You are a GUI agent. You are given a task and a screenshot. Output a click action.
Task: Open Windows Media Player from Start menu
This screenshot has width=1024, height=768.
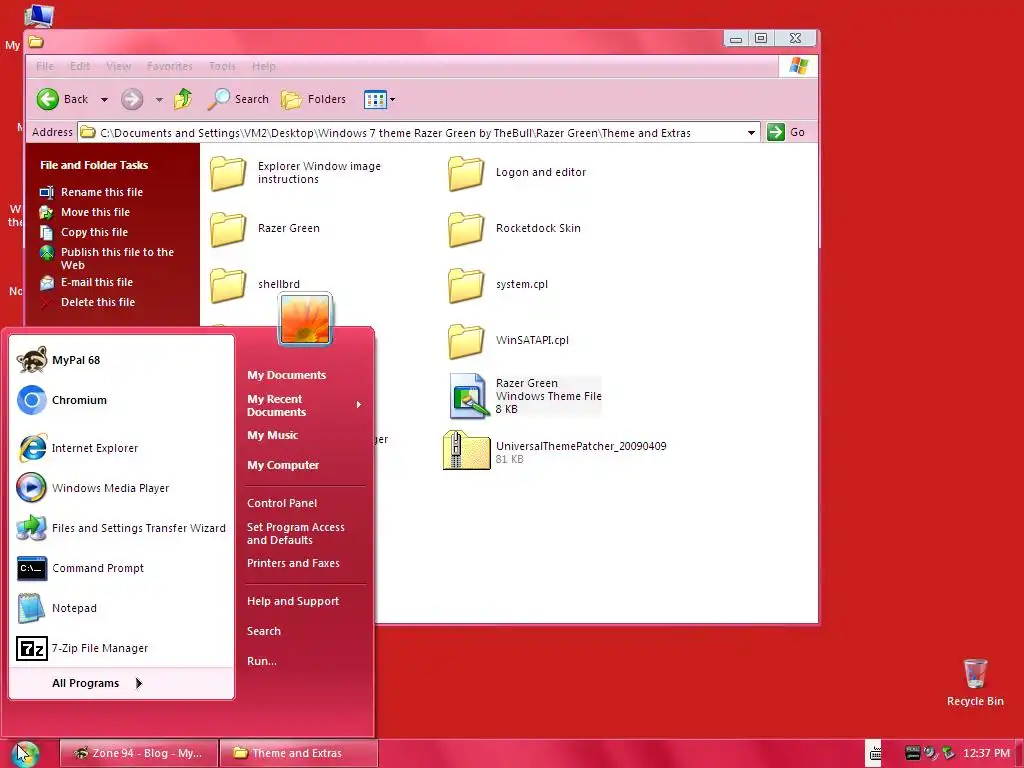[121, 488]
